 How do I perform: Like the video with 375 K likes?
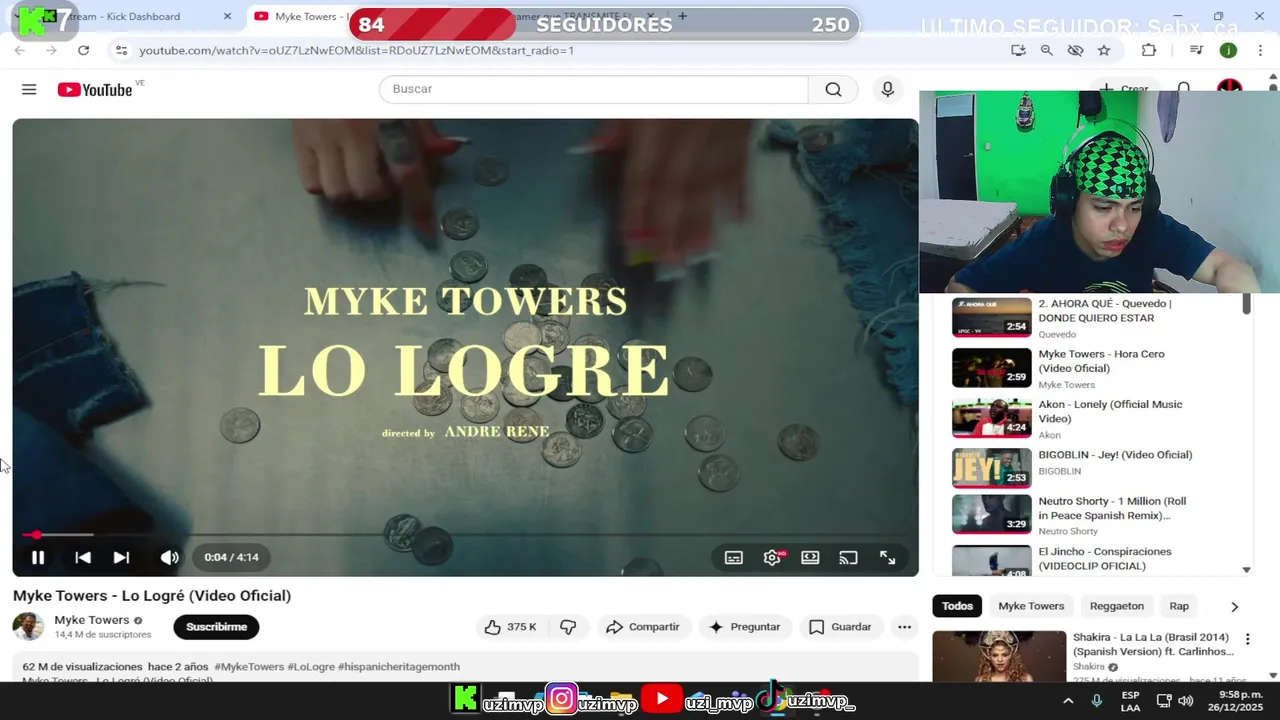(511, 627)
